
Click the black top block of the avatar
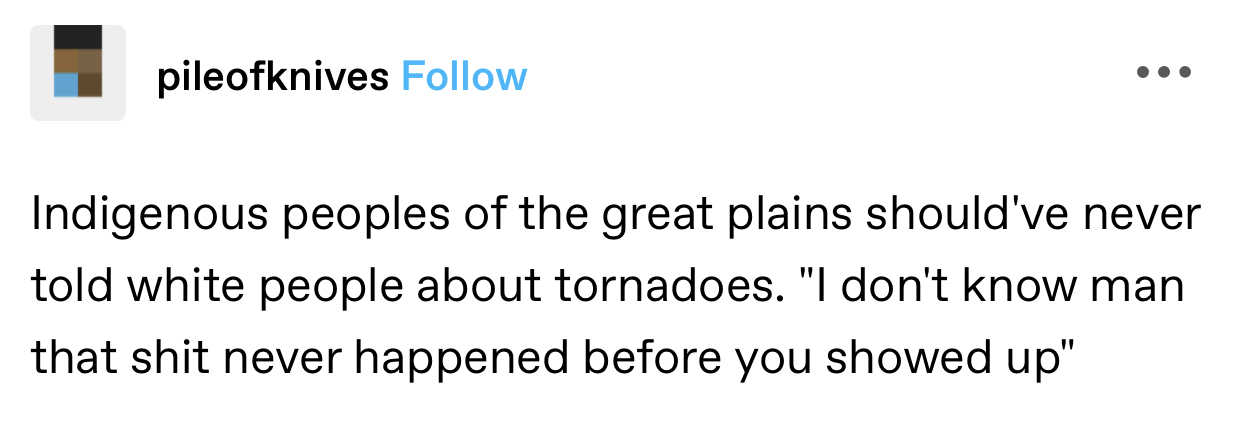click(x=78, y=37)
